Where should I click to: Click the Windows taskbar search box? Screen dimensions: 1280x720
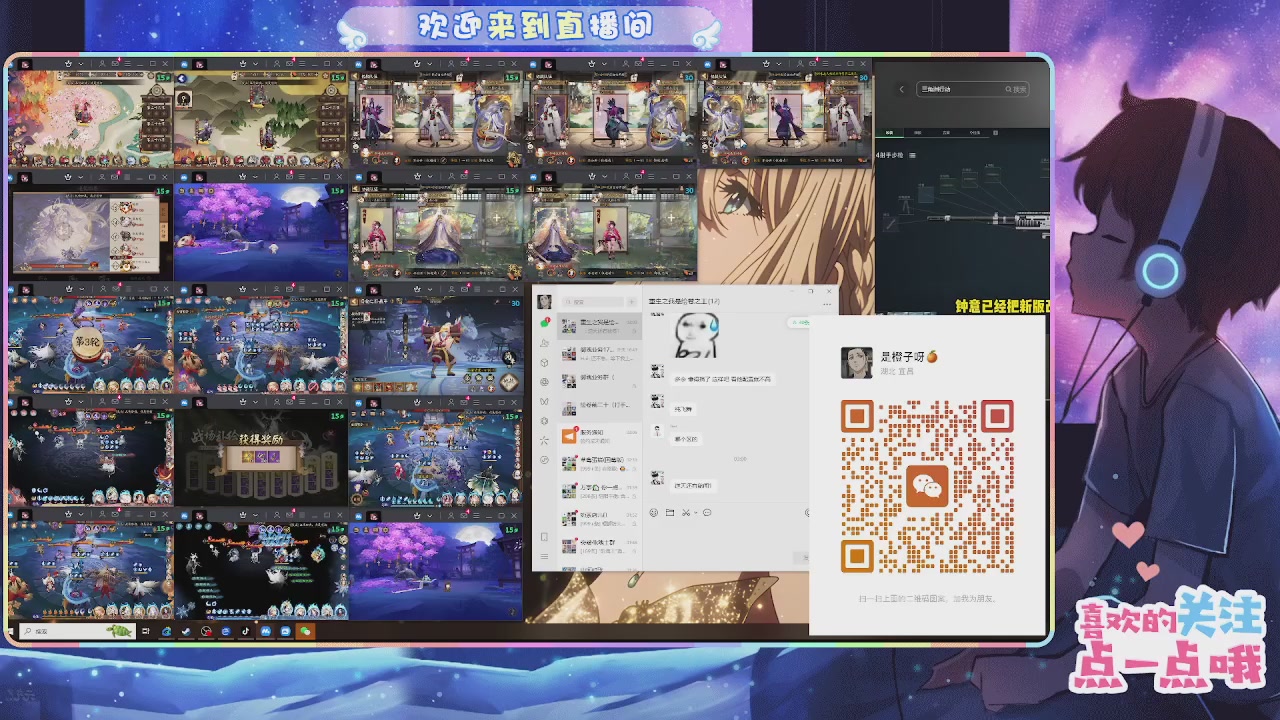pos(77,631)
